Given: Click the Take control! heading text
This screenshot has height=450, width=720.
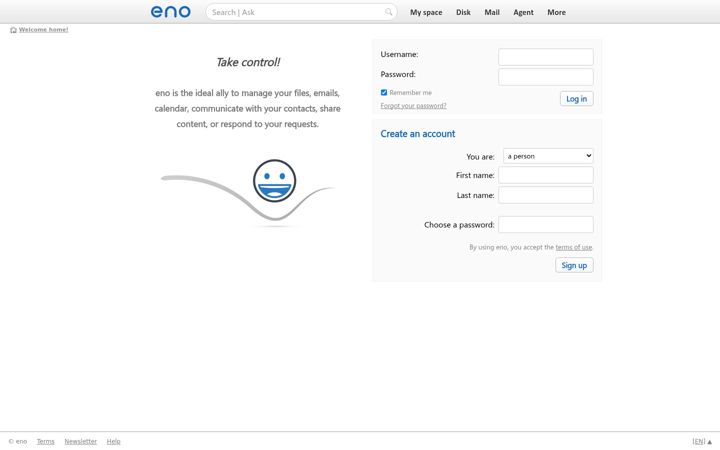Looking at the screenshot, I should [248, 62].
